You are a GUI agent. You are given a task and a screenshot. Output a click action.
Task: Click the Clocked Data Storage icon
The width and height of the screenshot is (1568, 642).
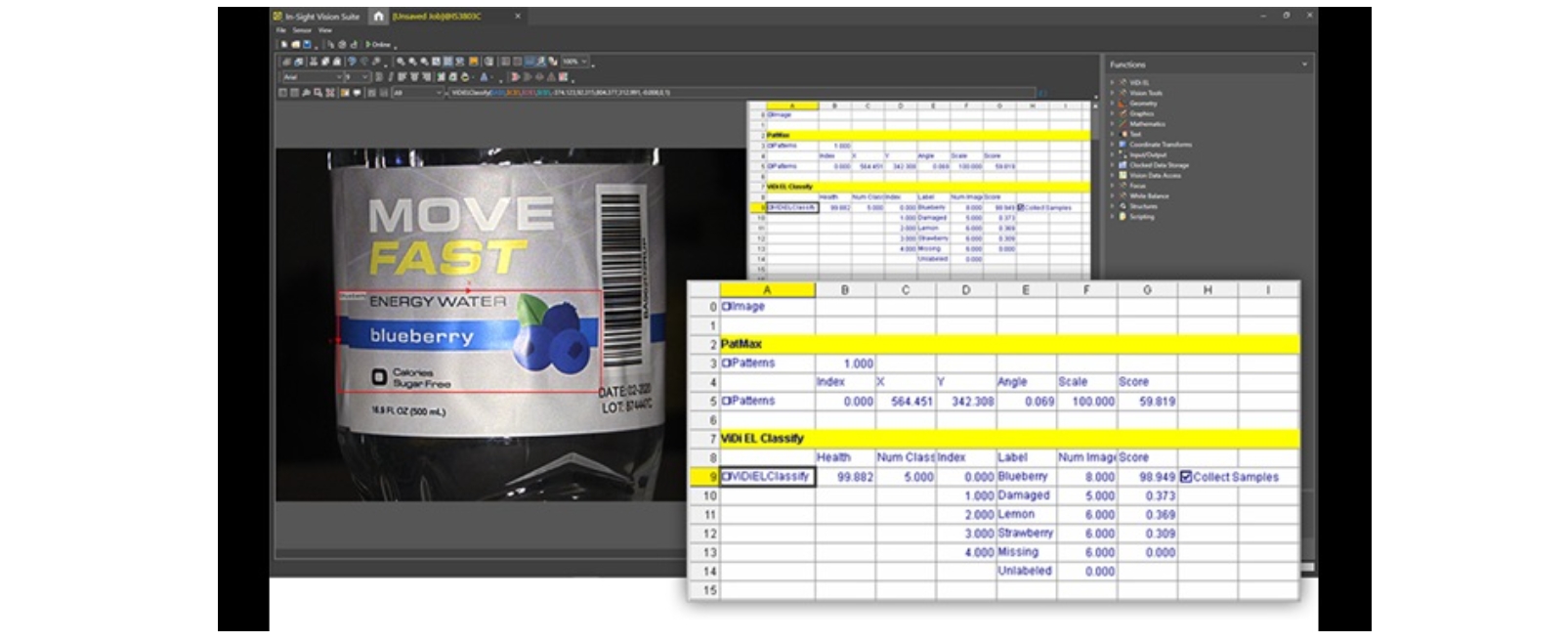click(1123, 165)
